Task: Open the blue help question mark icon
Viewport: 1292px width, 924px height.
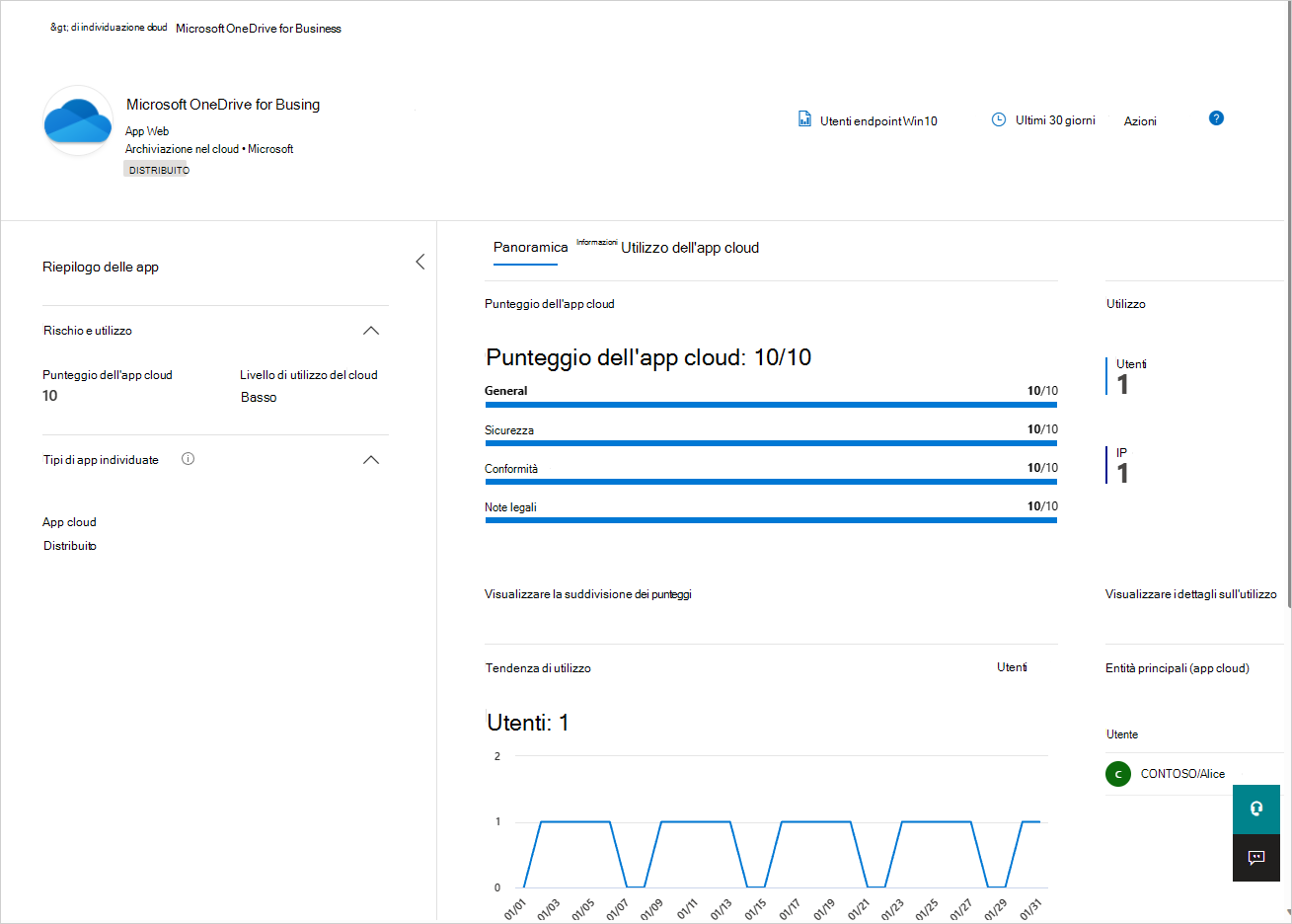Action: click(x=1216, y=118)
